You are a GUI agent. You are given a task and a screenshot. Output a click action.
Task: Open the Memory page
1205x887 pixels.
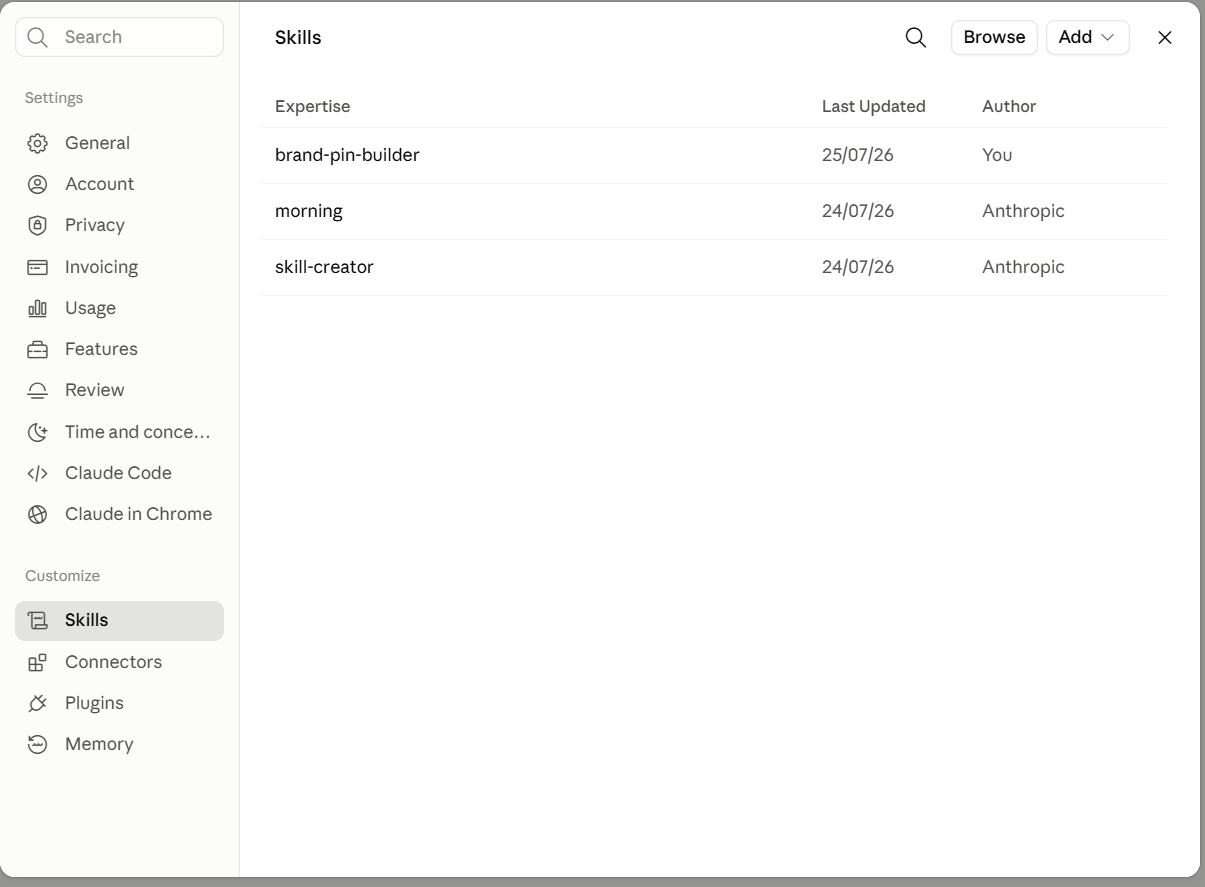(119, 744)
